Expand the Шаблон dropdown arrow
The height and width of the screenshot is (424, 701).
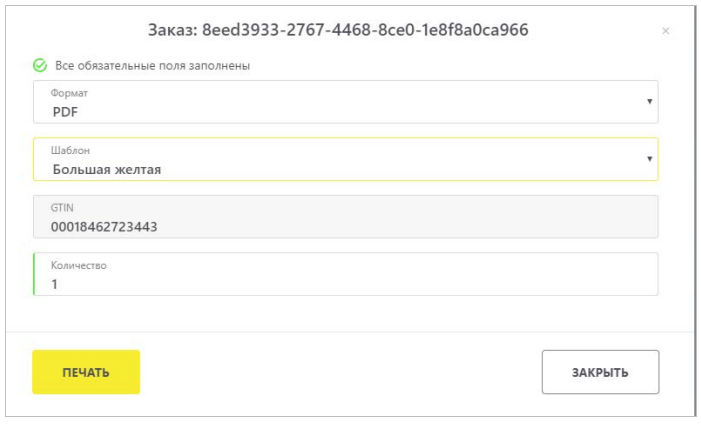tap(650, 159)
